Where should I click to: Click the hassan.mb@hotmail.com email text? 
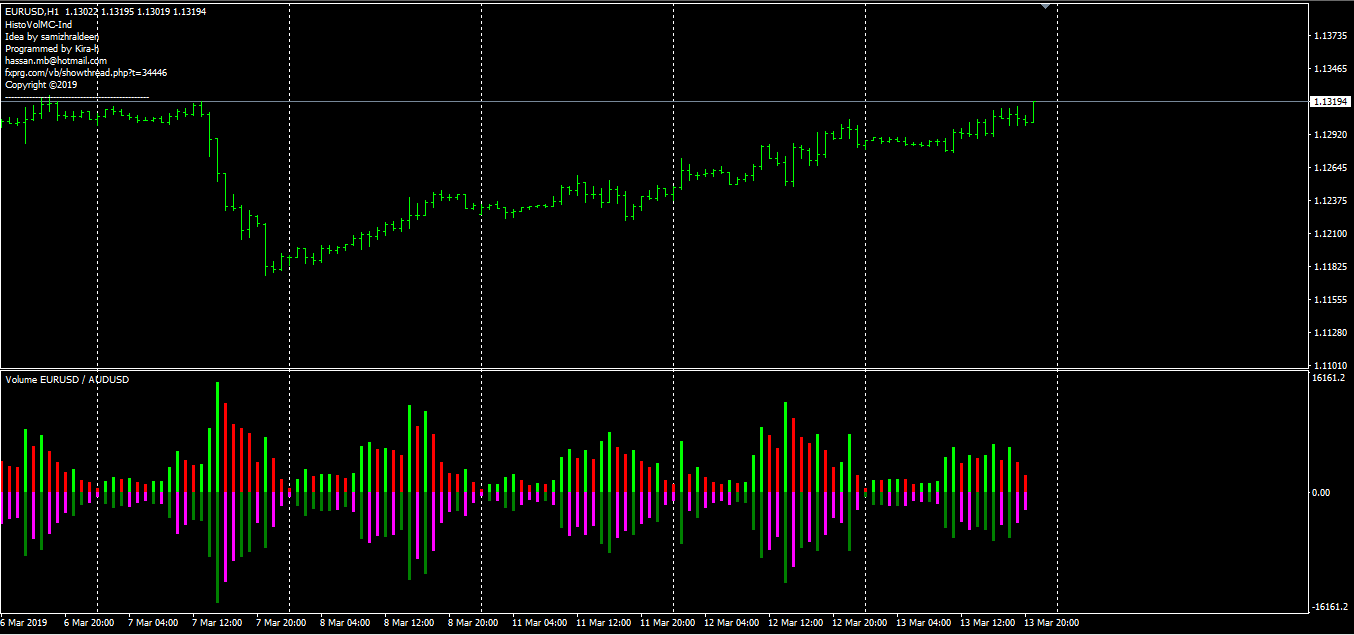[55, 61]
